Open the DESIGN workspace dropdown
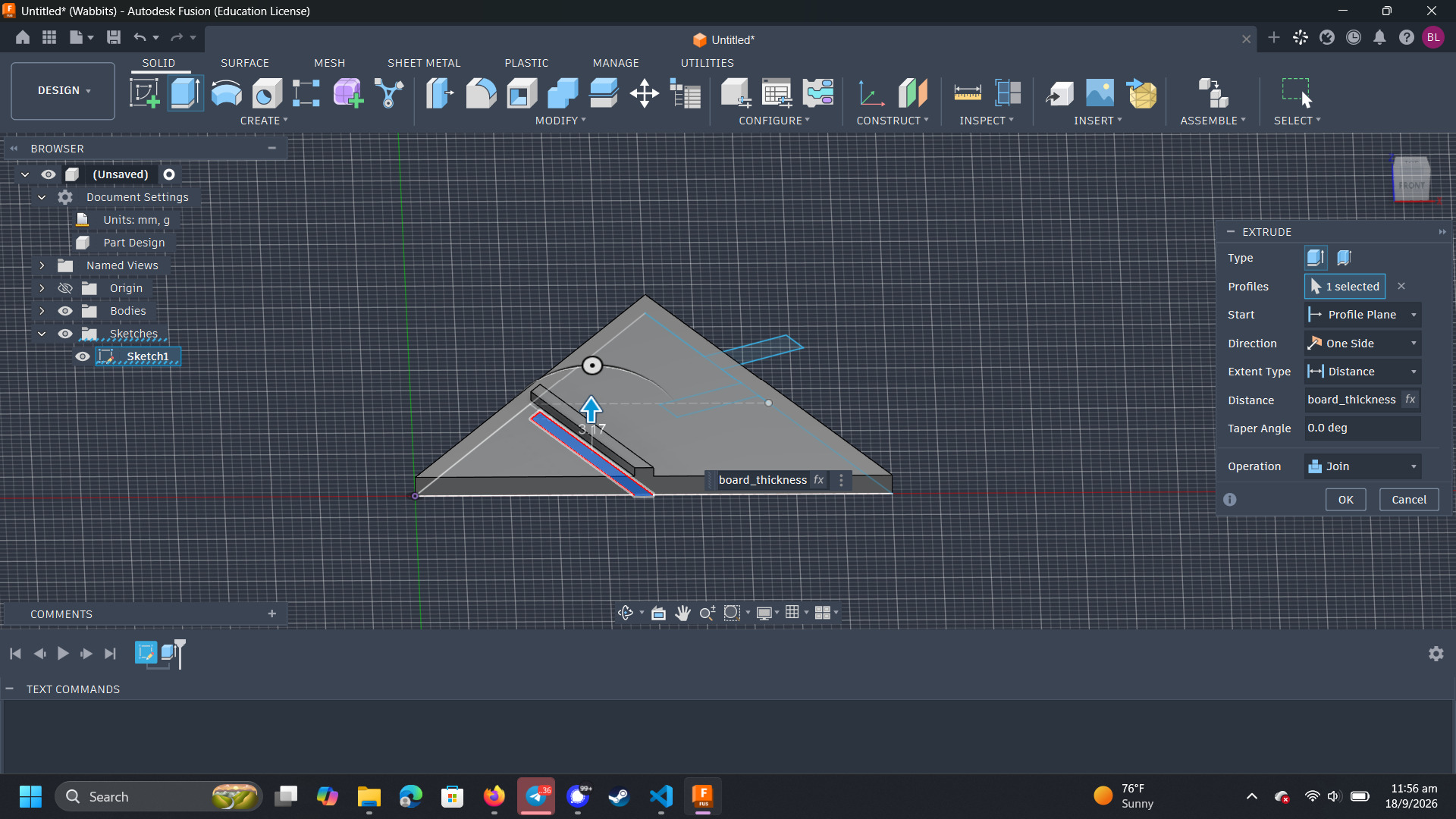The width and height of the screenshot is (1456, 819). point(63,91)
